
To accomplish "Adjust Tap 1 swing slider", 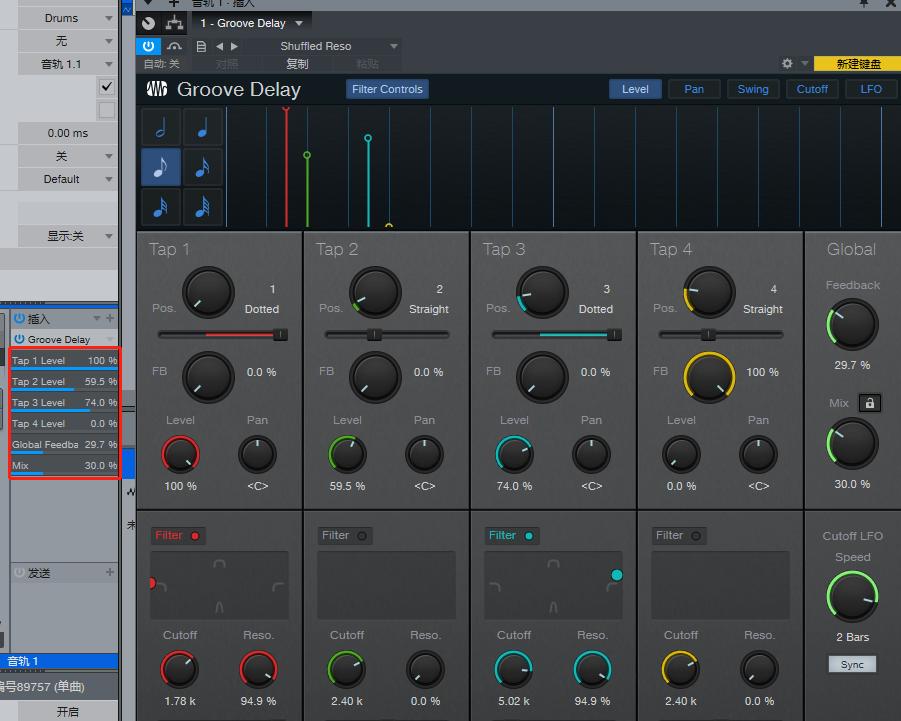I will (x=223, y=334).
